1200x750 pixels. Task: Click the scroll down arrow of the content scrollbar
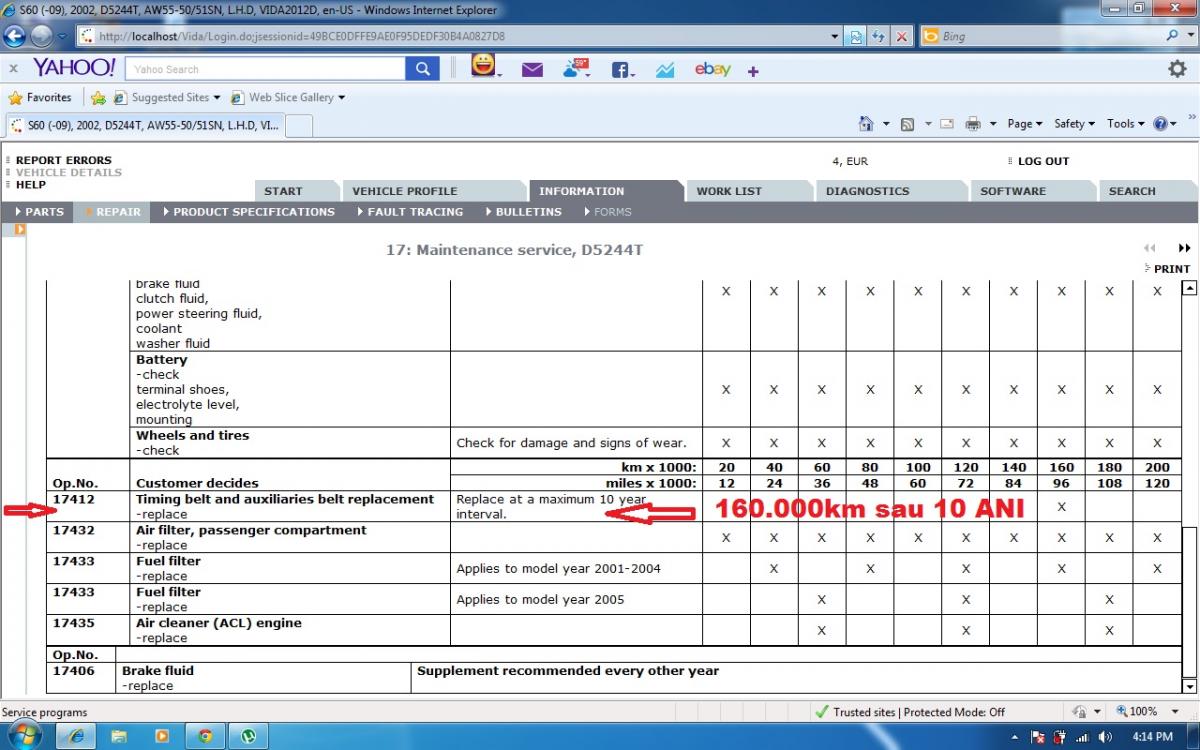[1189, 686]
